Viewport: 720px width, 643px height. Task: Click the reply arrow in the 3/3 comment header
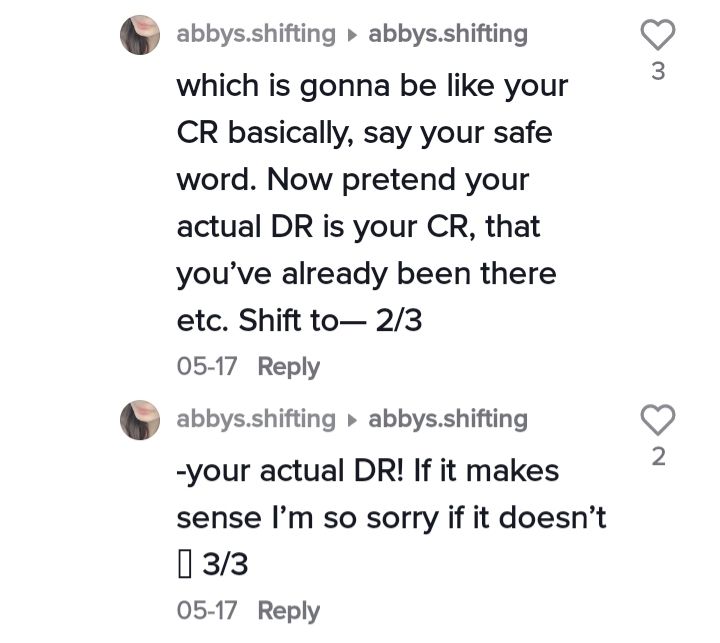[352, 420]
